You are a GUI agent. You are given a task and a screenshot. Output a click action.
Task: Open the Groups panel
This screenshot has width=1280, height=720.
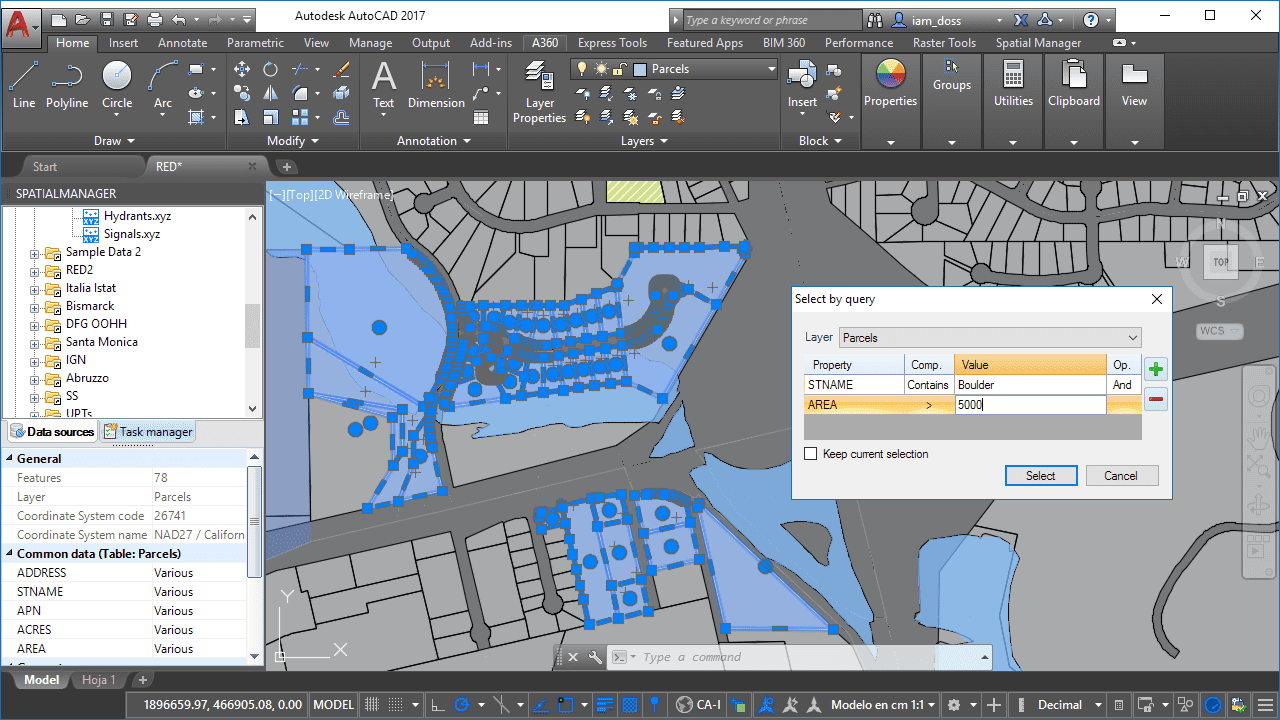[x=952, y=76]
